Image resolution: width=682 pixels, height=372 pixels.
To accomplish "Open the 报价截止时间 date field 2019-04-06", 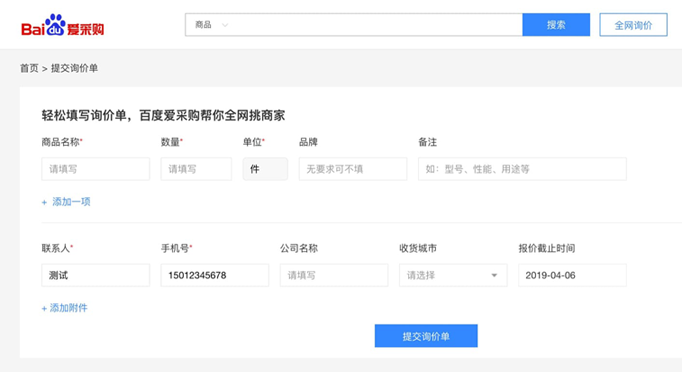I will click(x=572, y=275).
